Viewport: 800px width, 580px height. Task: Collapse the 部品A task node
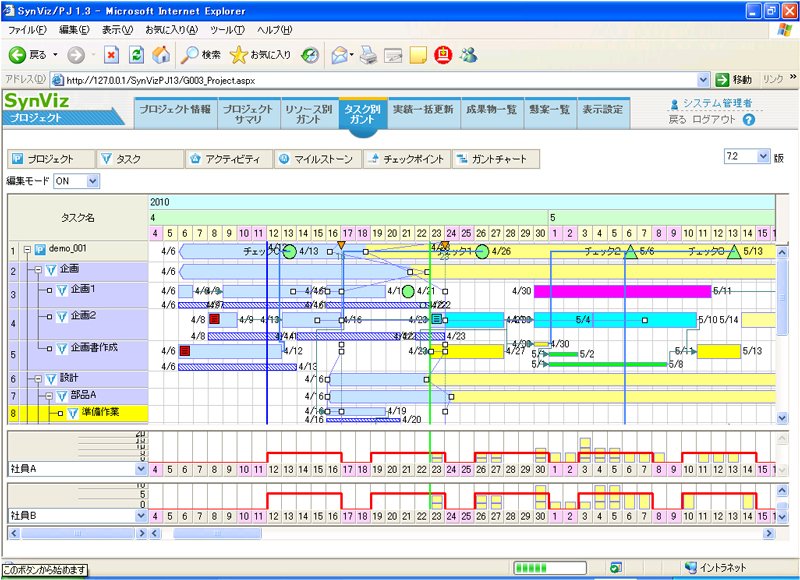tap(49, 396)
